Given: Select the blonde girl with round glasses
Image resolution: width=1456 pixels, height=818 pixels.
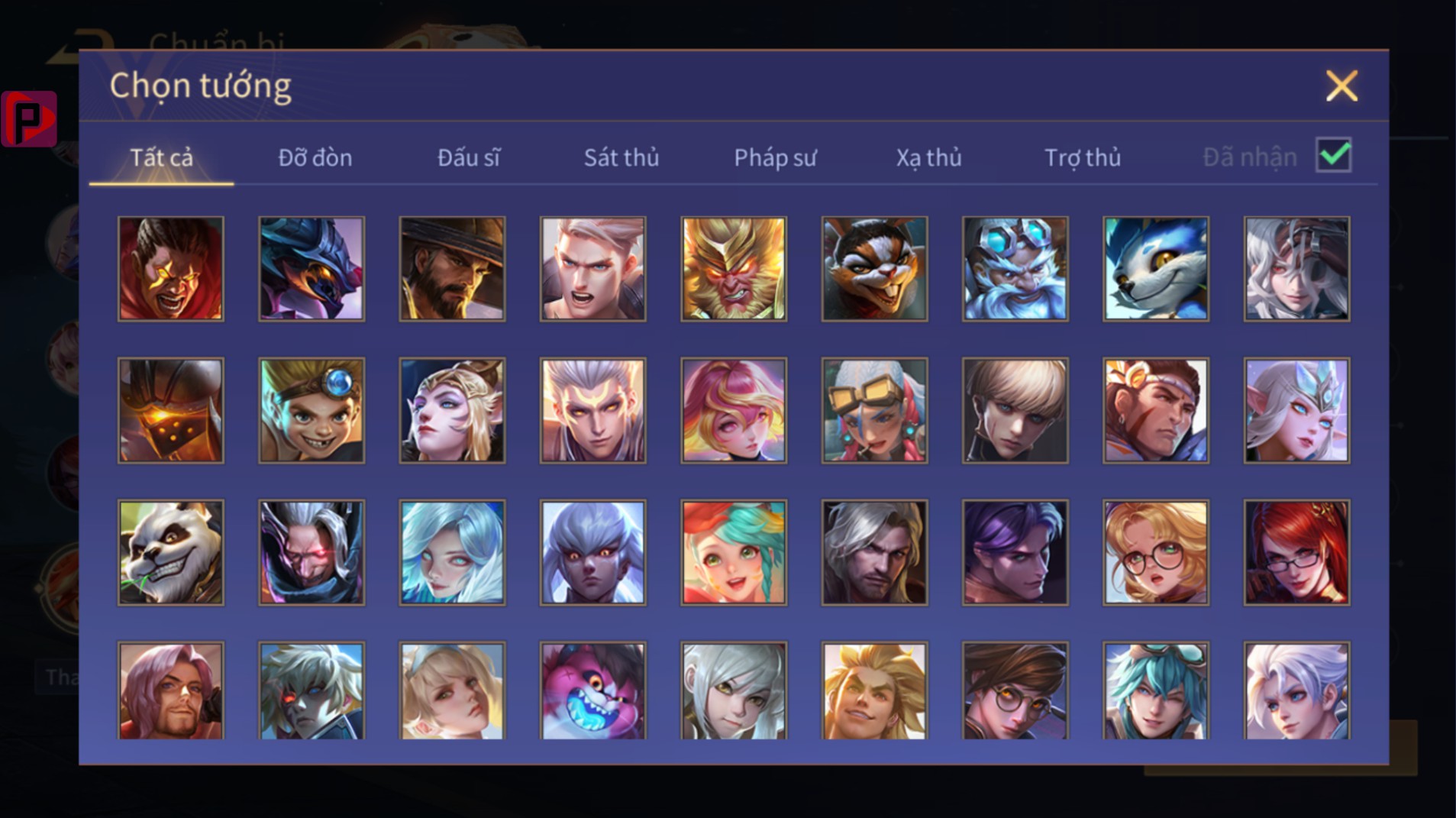Looking at the screenshot, I should (1156, 552).
